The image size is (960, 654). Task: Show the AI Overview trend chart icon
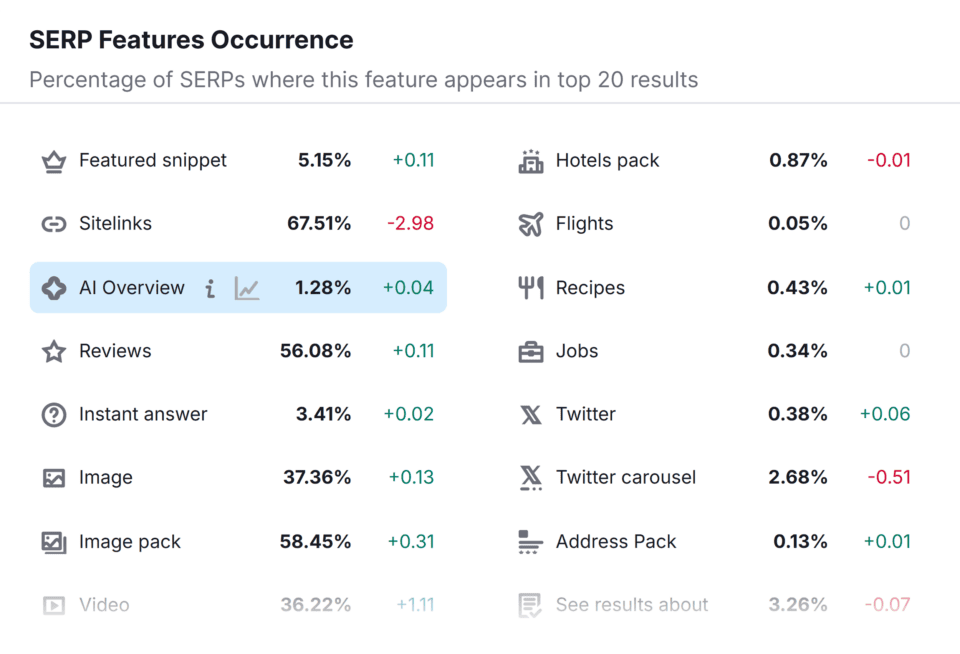[247, 289]
